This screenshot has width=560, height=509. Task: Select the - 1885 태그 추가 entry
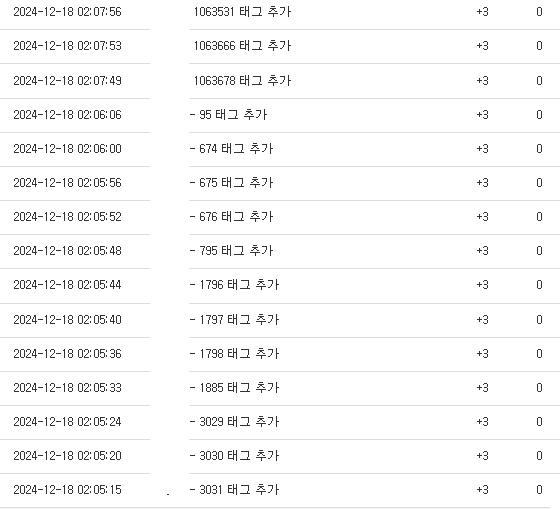pos(234,388)
